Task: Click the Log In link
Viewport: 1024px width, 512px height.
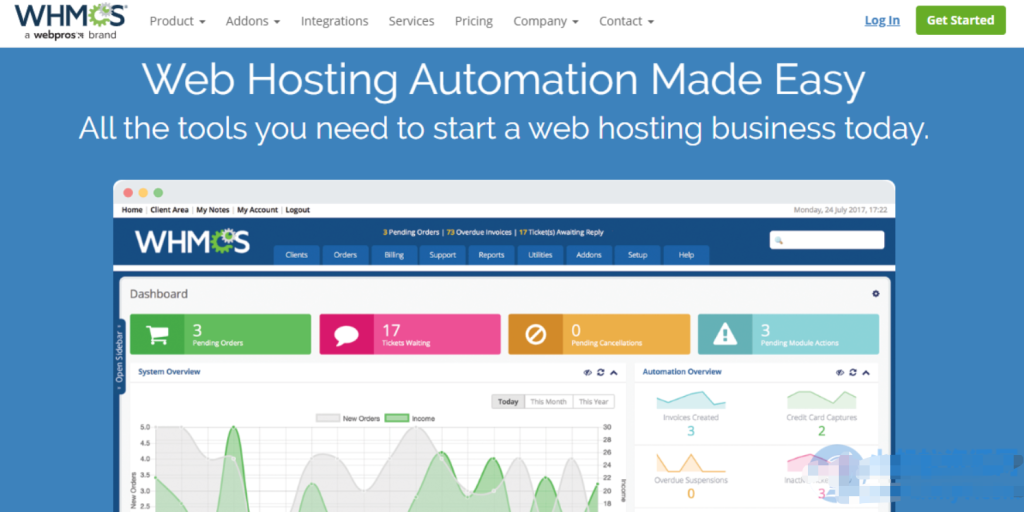Action: point(882,20)
